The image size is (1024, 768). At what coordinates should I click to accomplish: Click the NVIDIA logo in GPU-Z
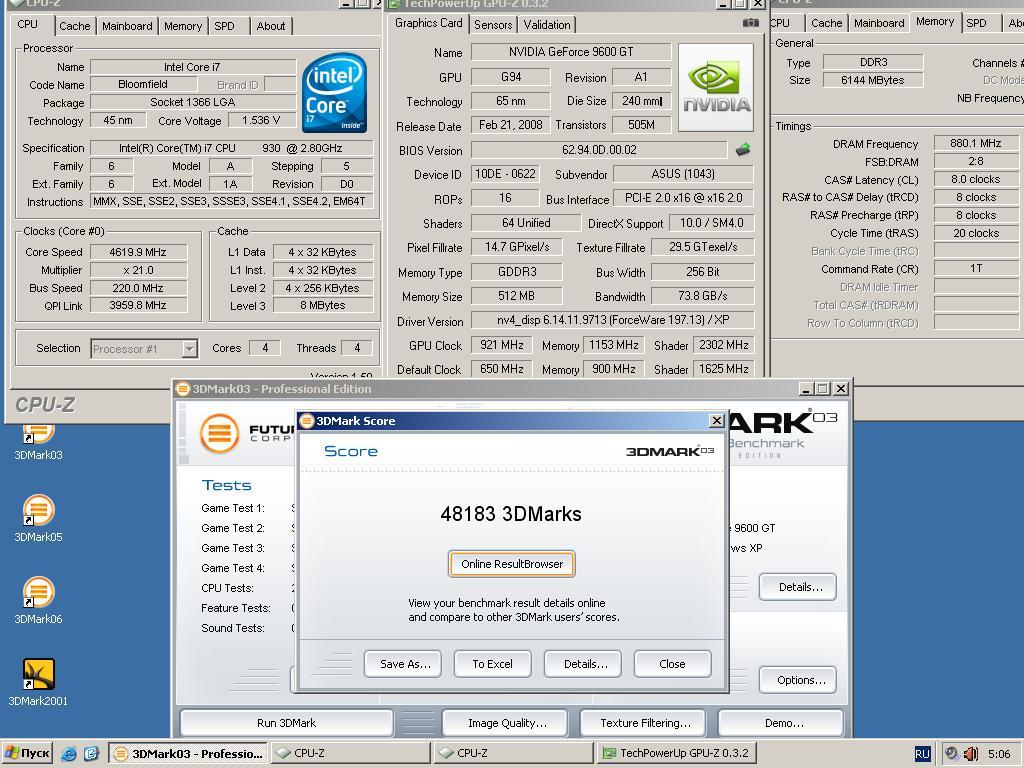coord(716,88)
